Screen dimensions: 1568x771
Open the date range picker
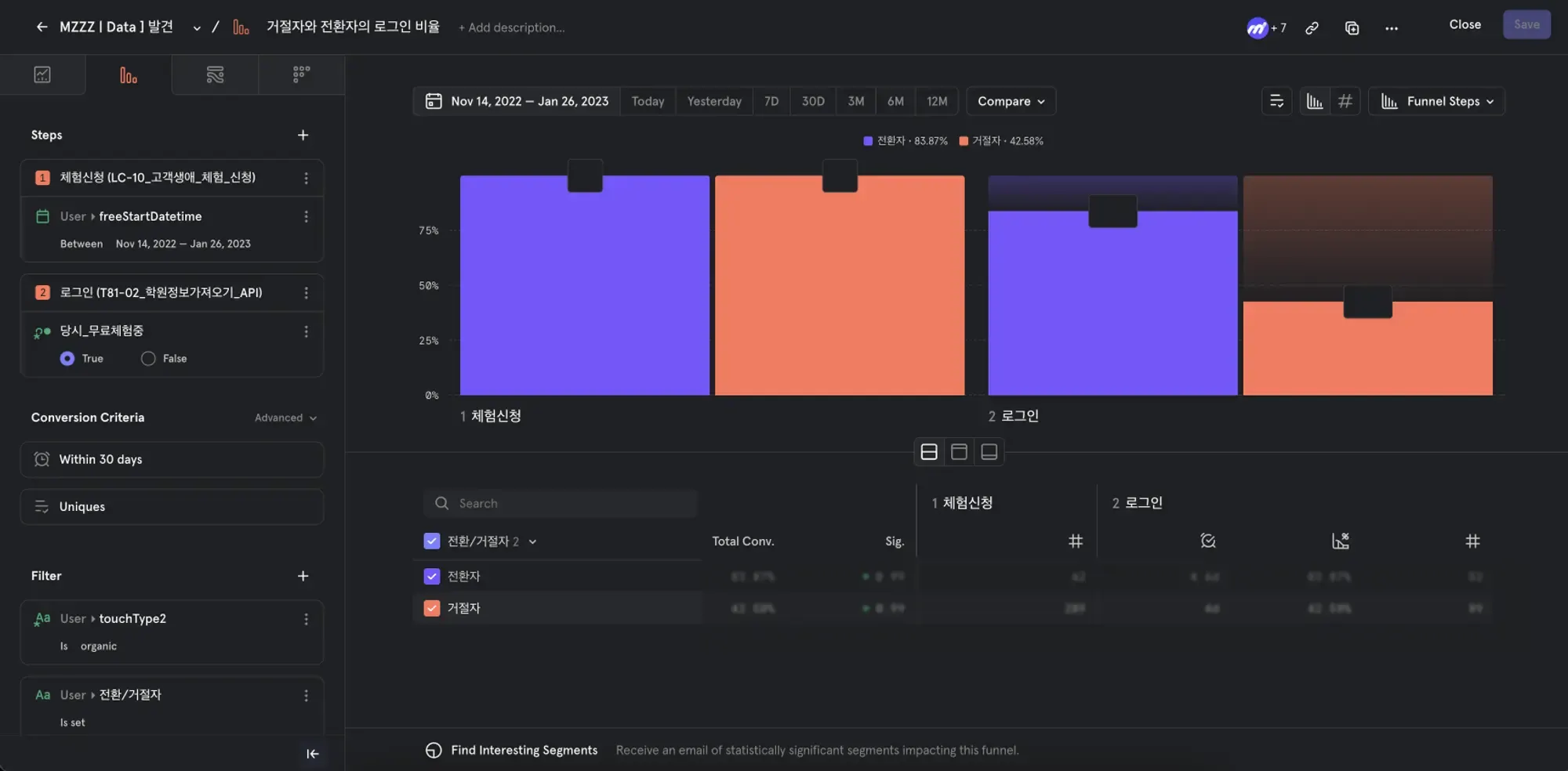pyautogui.click(x=517, y=101)
